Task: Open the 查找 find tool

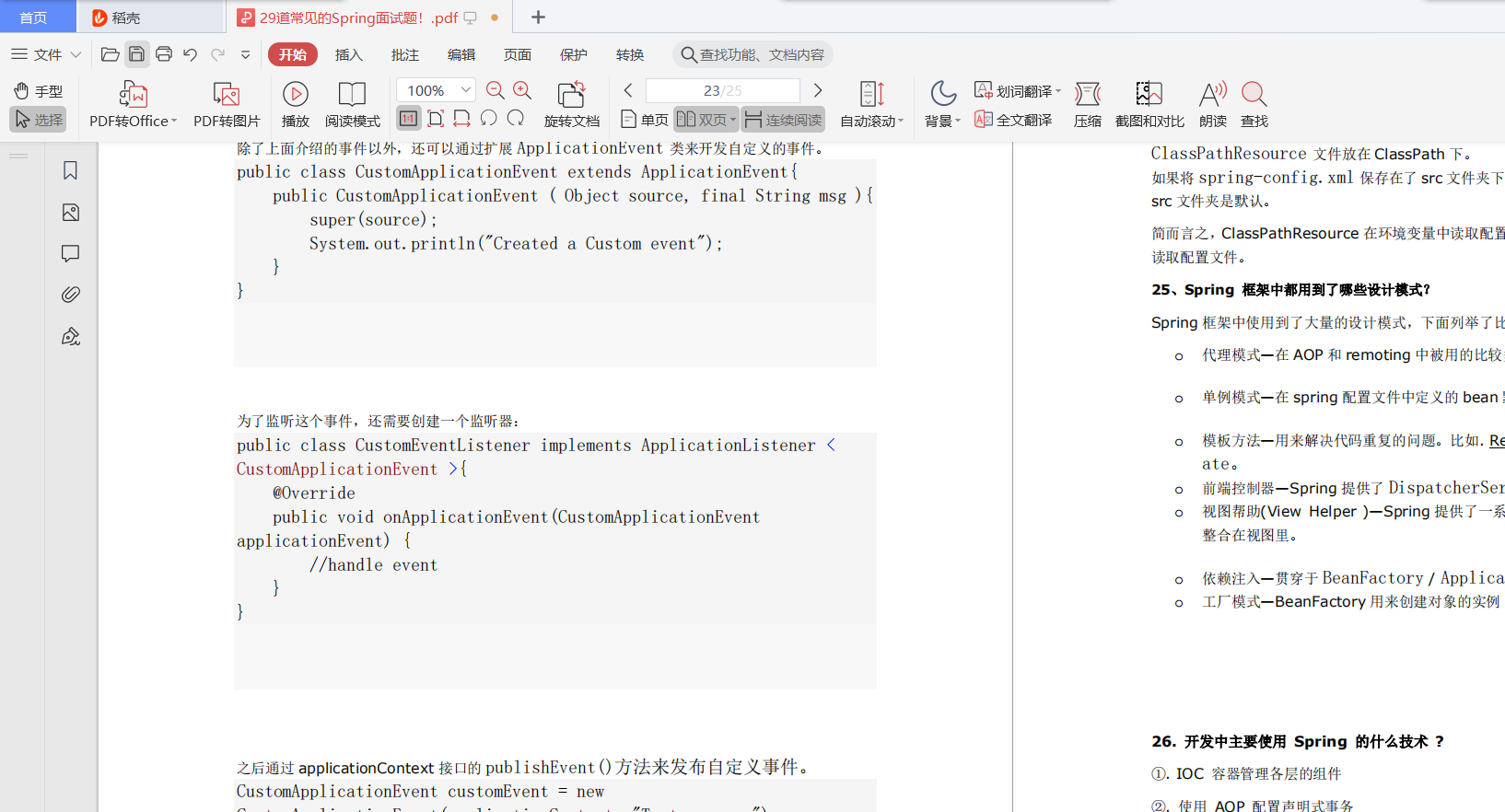Action: click(x=1254, y=104)
